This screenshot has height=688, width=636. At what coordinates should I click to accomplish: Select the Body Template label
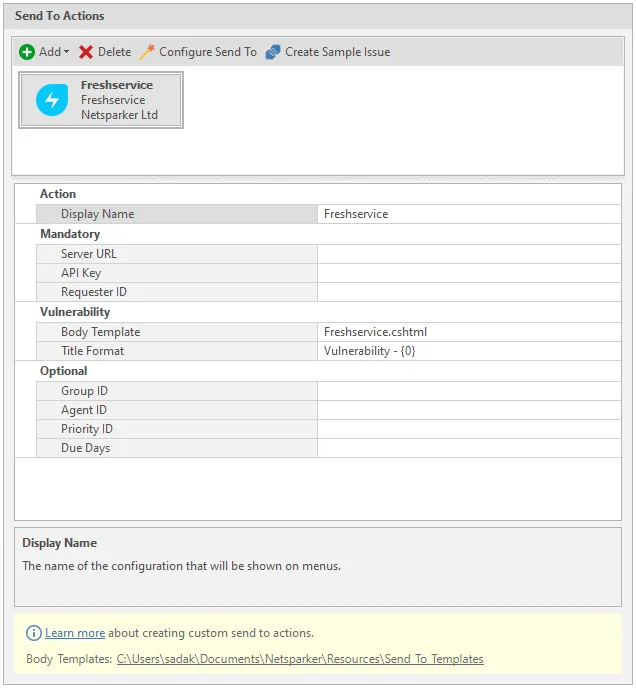101,332
